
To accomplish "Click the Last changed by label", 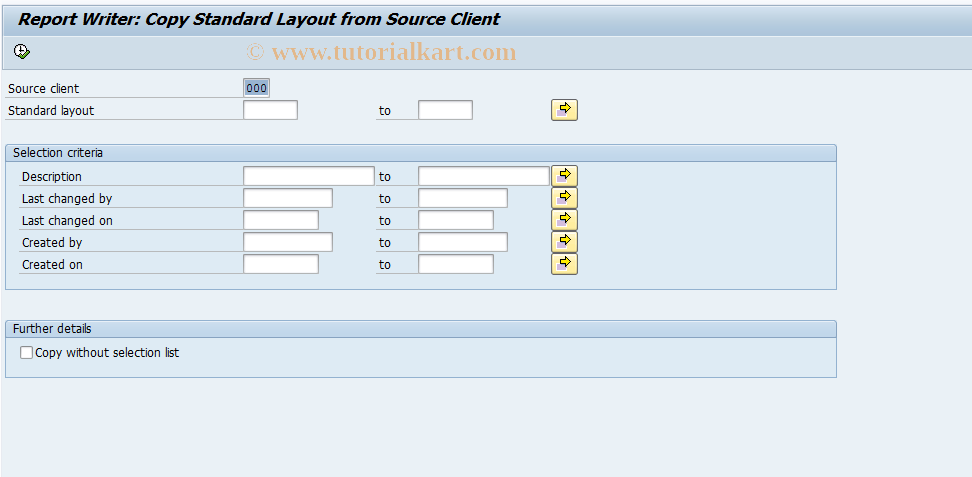I will pyautogui.click(x=67, y=198).
